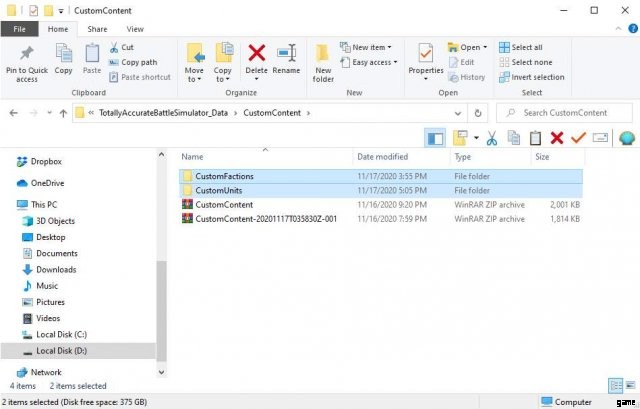Open the File menu tab

20,29
